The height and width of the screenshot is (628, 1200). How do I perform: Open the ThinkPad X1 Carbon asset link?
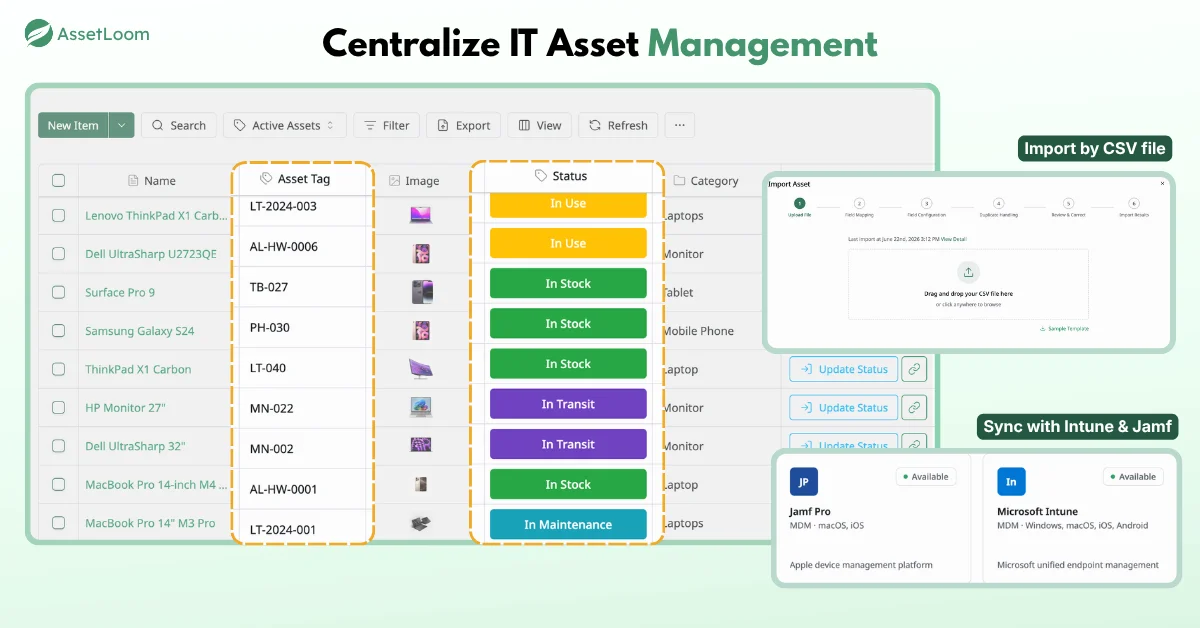pyautogui.click(x=138, y=369)
